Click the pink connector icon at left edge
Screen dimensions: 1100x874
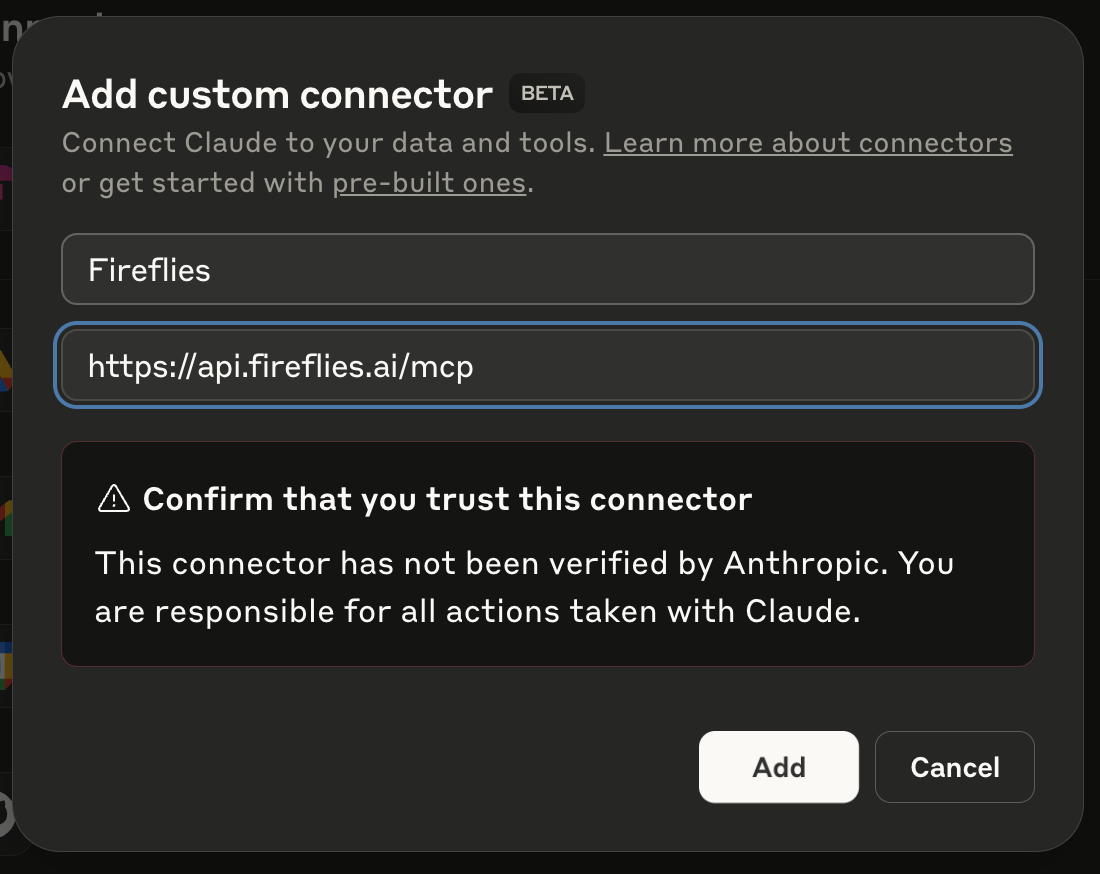tap(6, 182)
